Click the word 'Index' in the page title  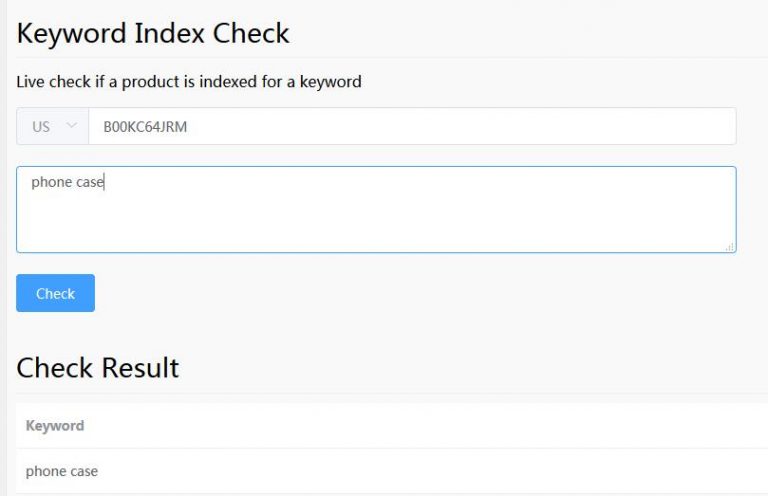coord(169,33)
